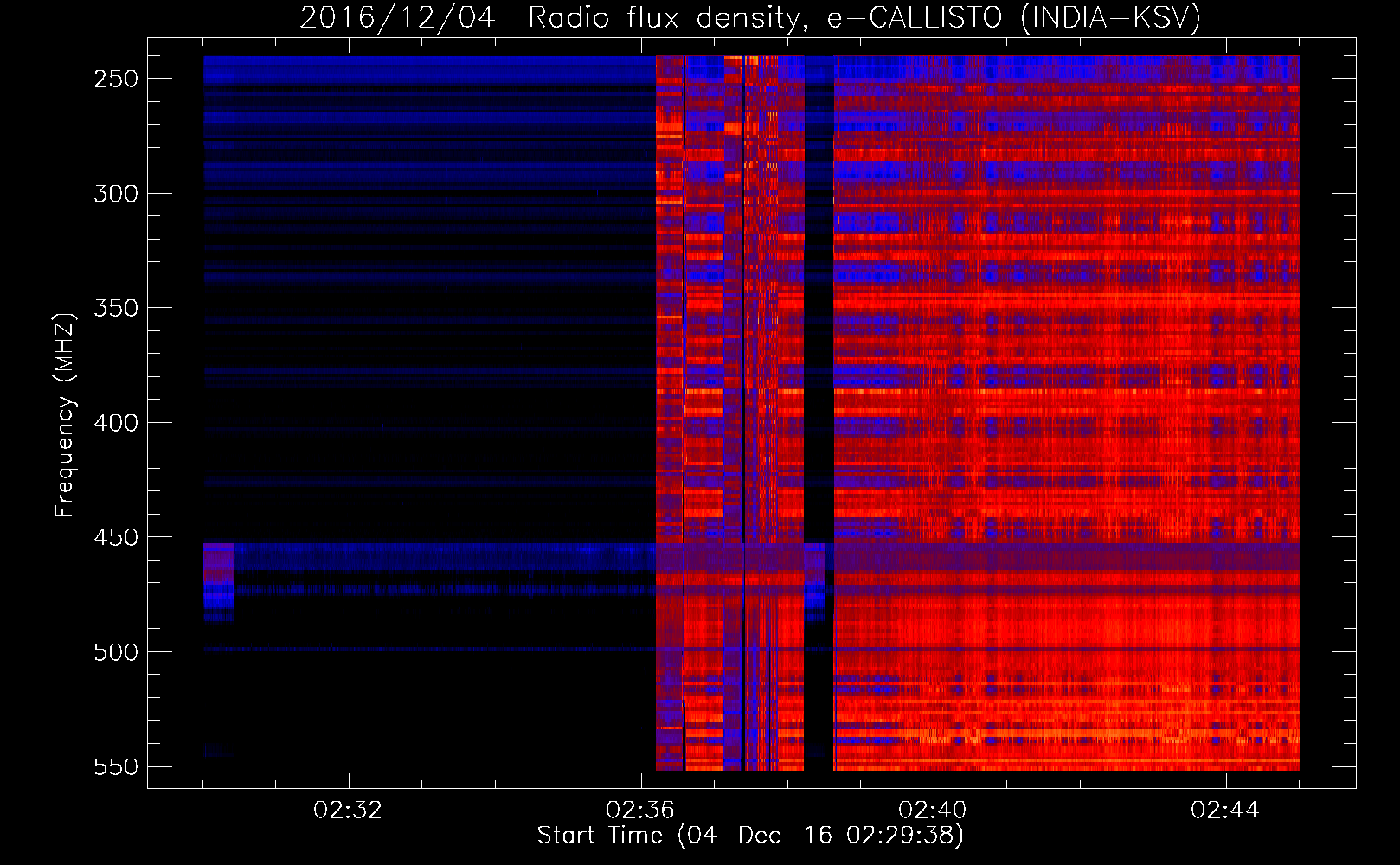
Task: Click the 'Start Time (04-Dec-16 02:29:38)' label
Action: click(750, 836)
